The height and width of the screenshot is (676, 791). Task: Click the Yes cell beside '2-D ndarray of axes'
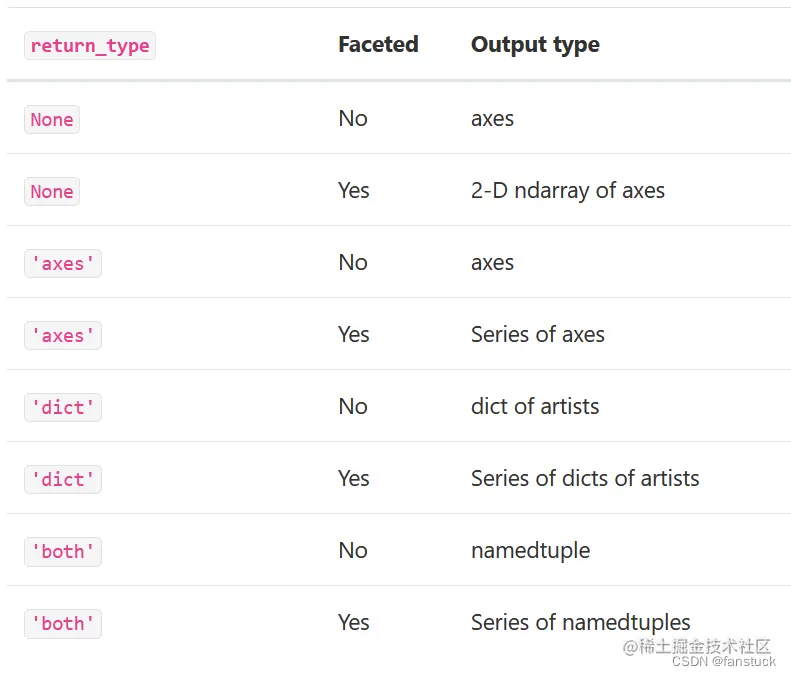click(x=354, y=191)
